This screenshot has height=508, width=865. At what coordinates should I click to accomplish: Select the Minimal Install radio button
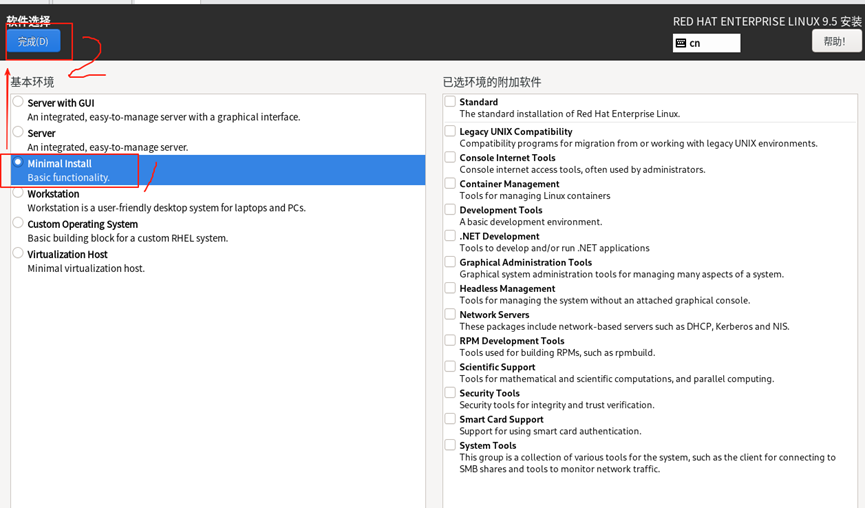[x=18, y=162]
